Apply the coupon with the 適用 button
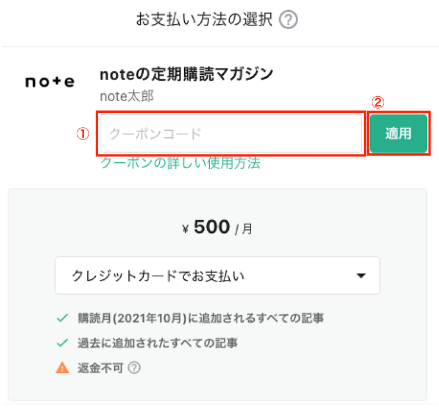 click(x=398, y=133)
